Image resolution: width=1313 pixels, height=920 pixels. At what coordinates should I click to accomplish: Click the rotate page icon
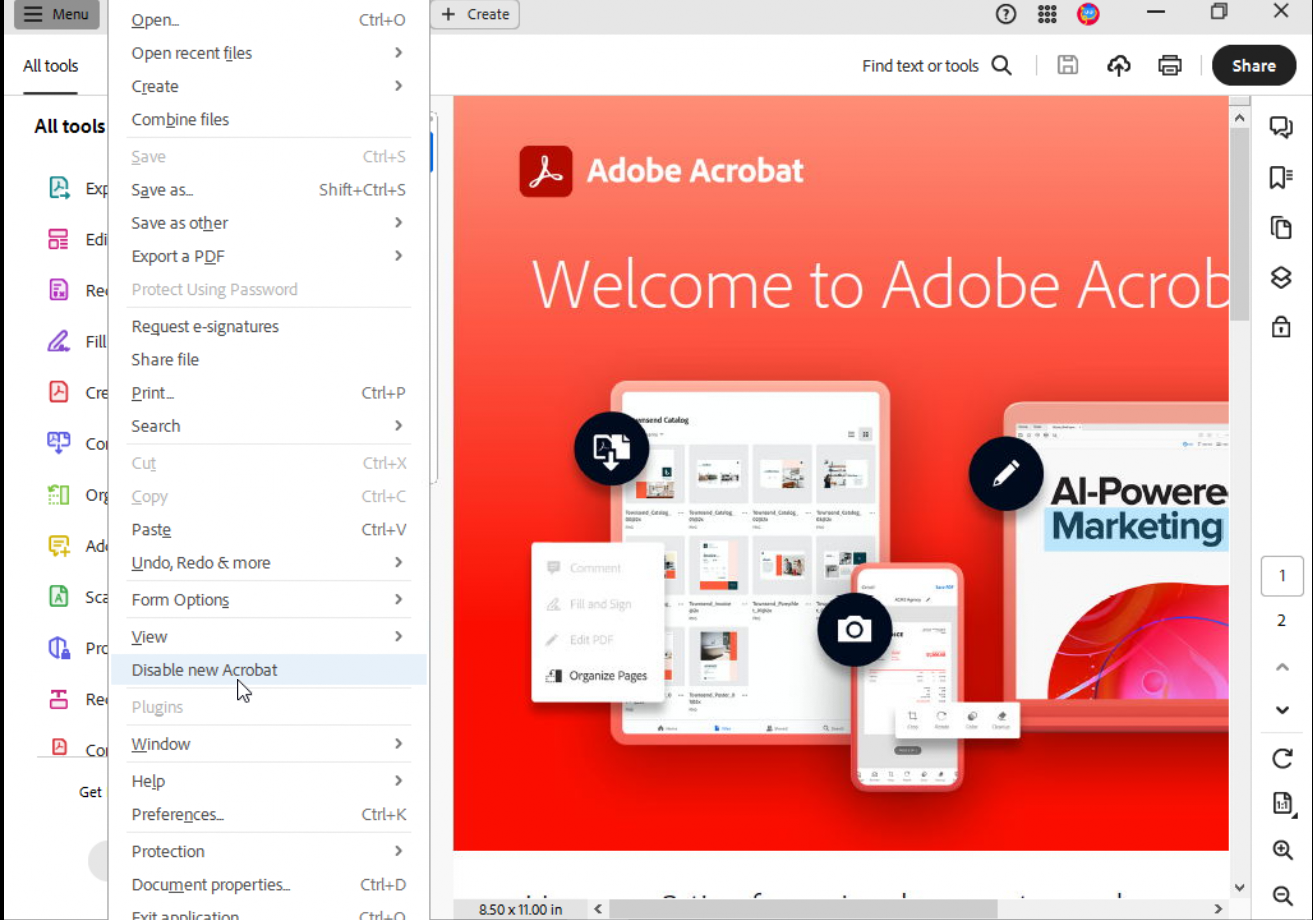point(1282,759)
